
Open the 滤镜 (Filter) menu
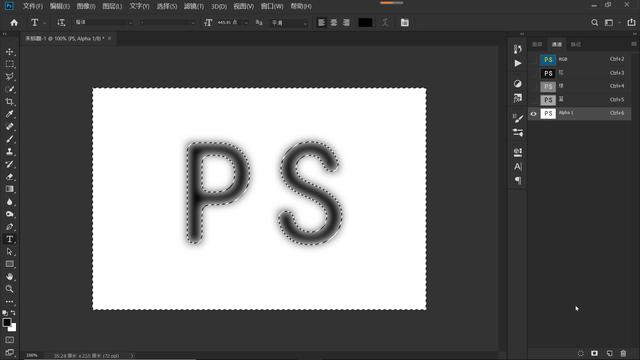click(x=193, y=6)
